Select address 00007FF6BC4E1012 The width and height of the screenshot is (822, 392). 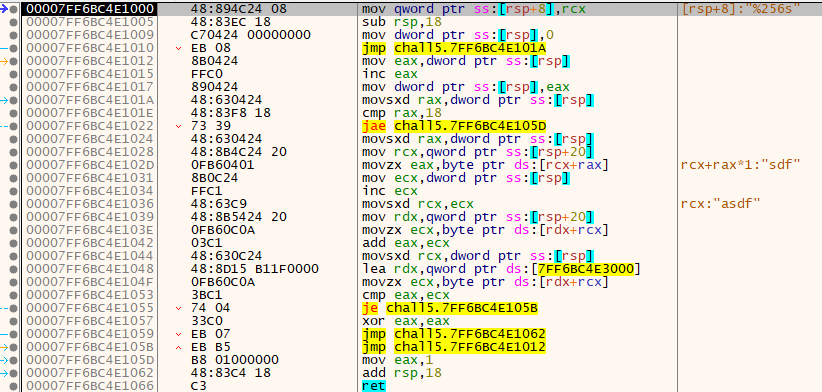click(x=90, y=61)
